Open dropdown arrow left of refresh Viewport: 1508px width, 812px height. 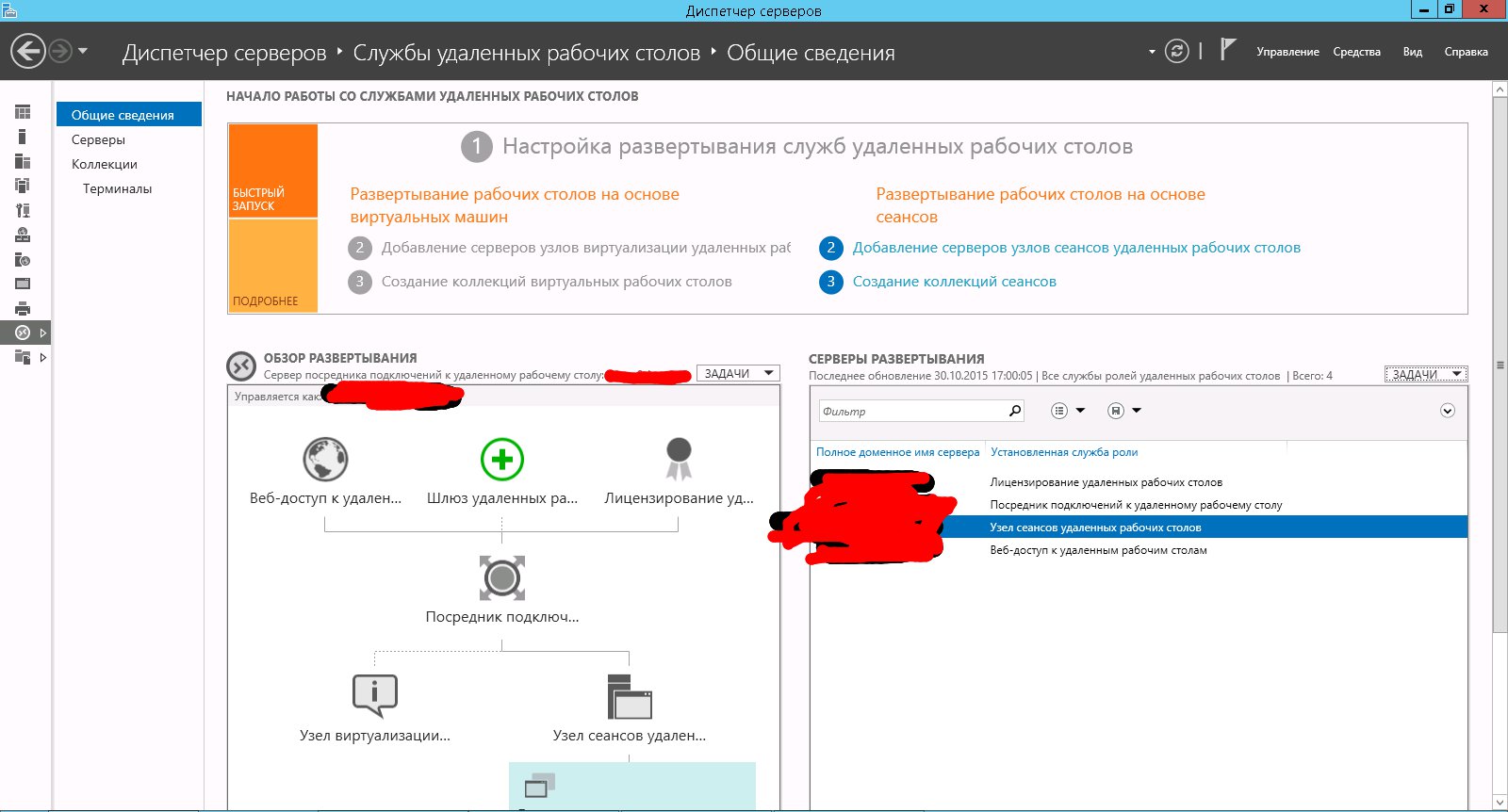(x=1152, y=52)
